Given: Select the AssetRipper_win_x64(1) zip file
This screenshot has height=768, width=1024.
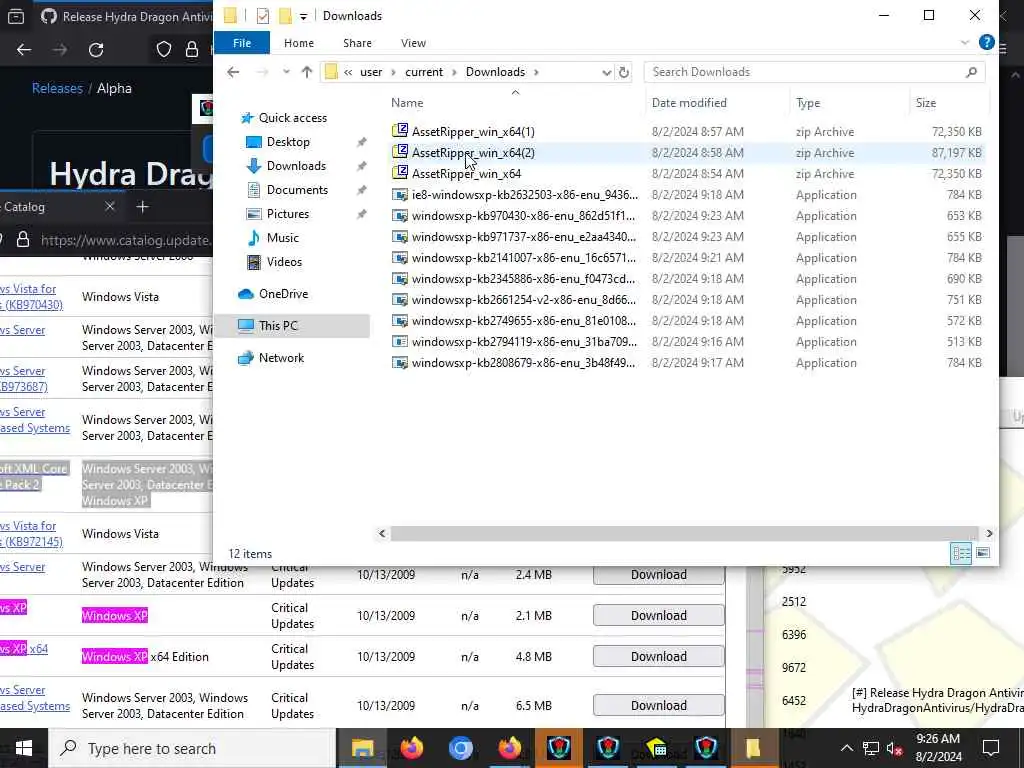Looking at the screenshot, I should tap(473, 132).
